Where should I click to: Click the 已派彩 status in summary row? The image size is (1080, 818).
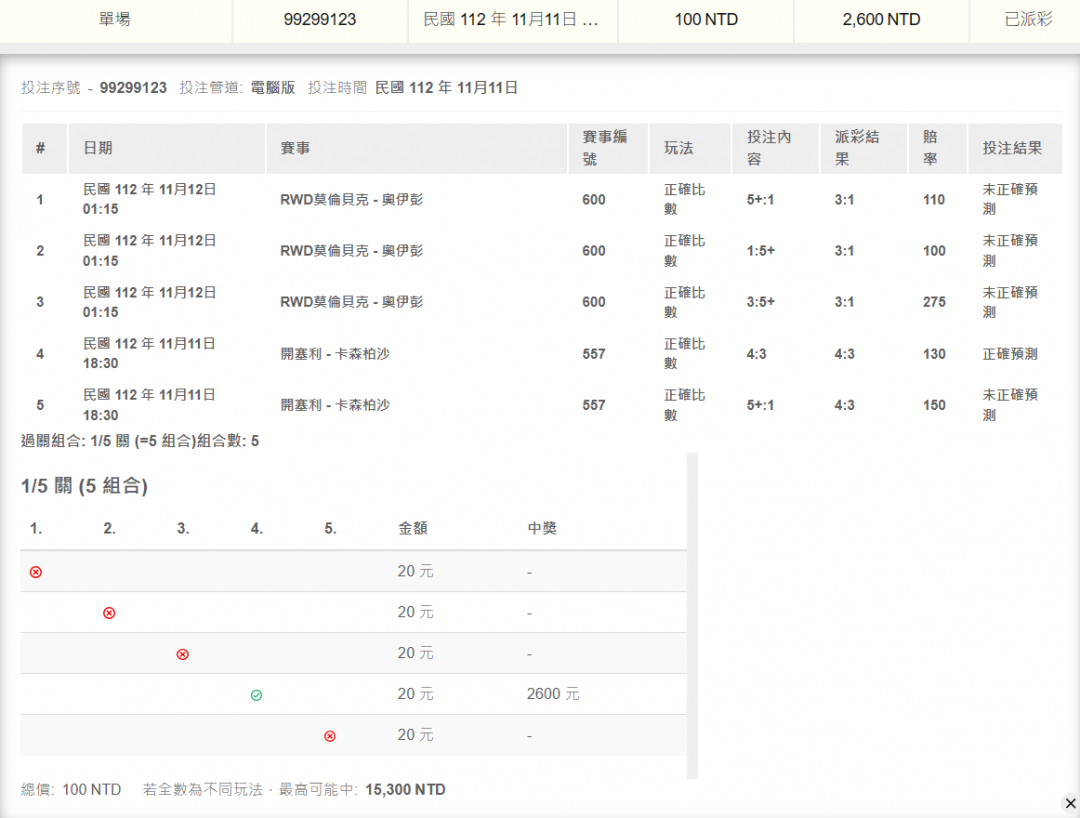1028,19
